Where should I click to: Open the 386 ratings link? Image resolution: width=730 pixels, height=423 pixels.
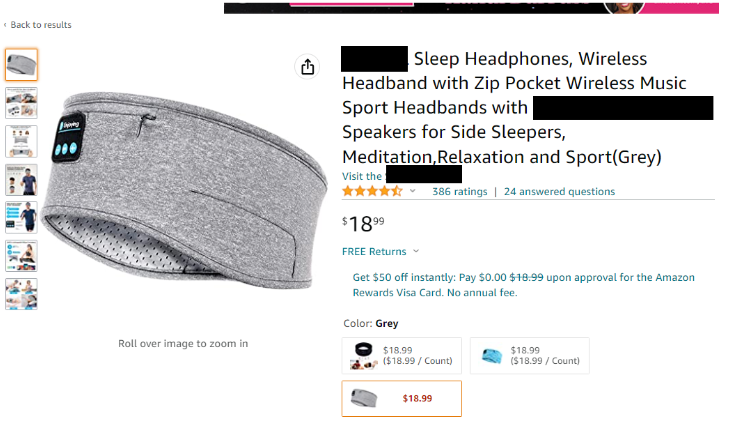(459, 192)
